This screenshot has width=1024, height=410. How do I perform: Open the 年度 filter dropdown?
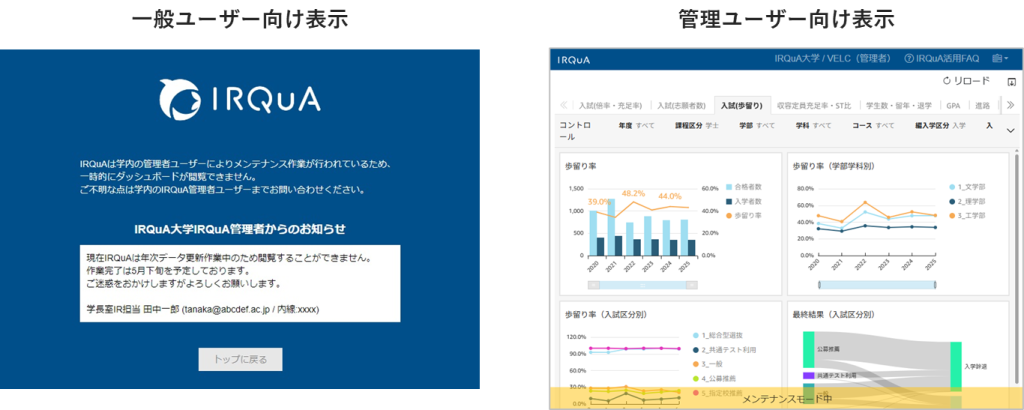636,126
